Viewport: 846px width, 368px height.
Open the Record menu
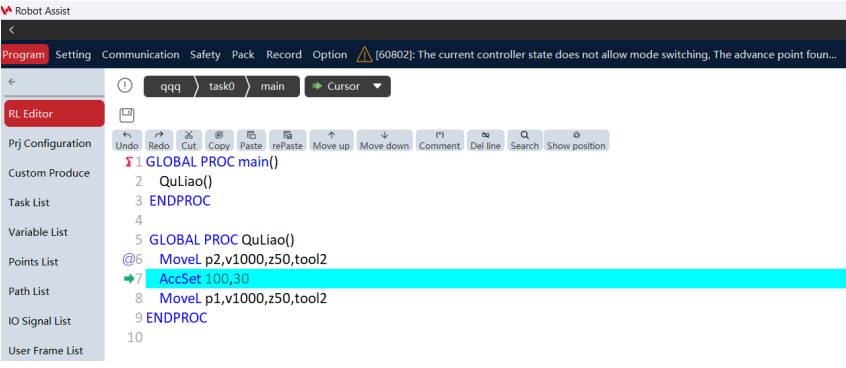(284, 54)
